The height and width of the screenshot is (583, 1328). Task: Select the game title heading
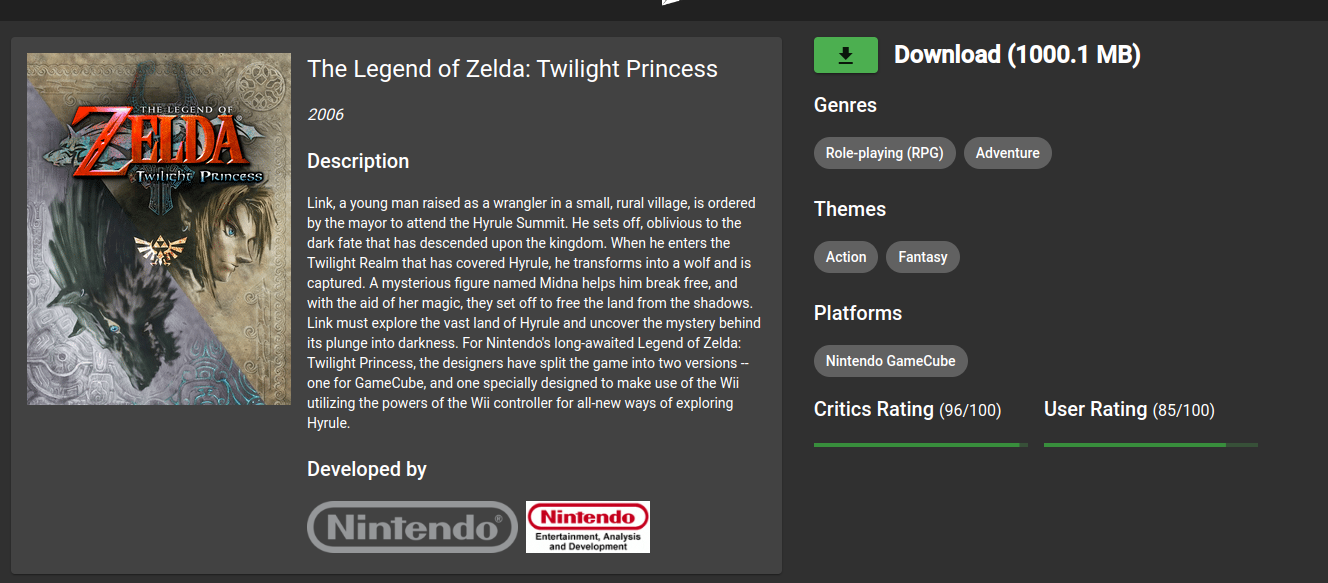[x=512, y=69]
